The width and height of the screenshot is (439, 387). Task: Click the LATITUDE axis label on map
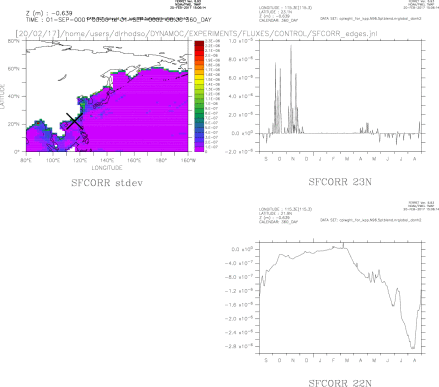pyautogui.click(x=3, y=96)
